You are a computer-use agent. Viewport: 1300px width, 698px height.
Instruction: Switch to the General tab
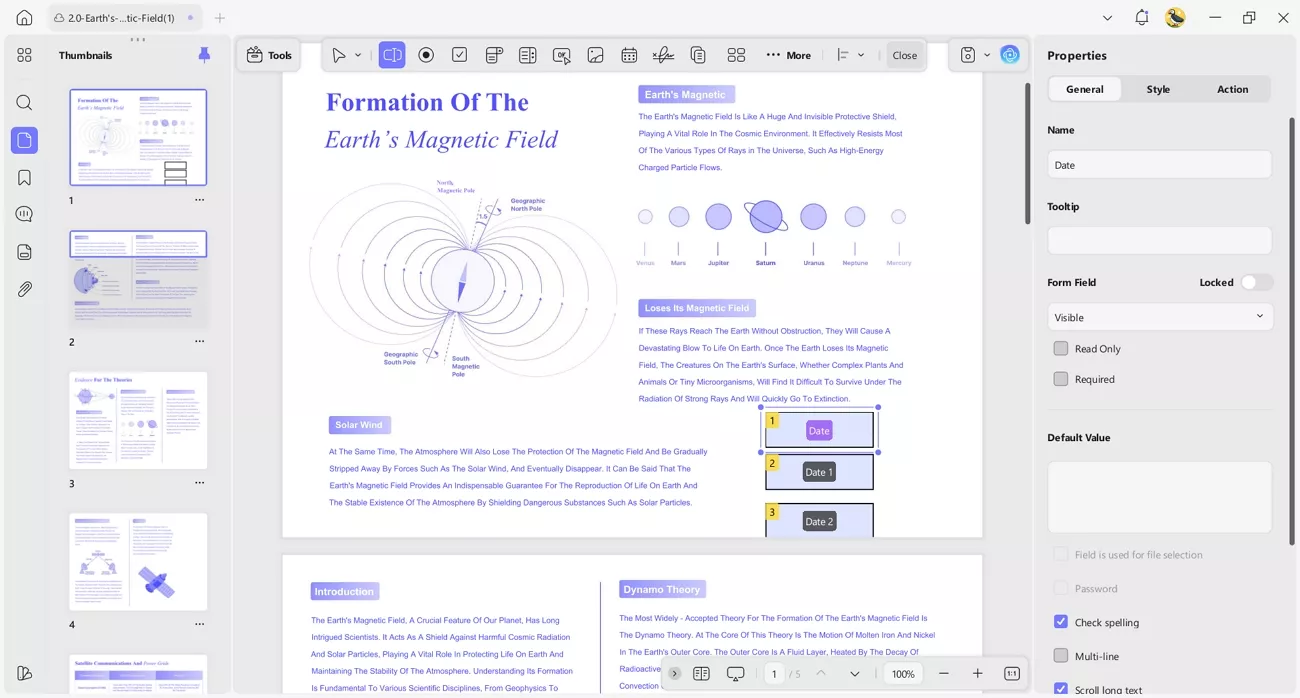[1084, 89]
